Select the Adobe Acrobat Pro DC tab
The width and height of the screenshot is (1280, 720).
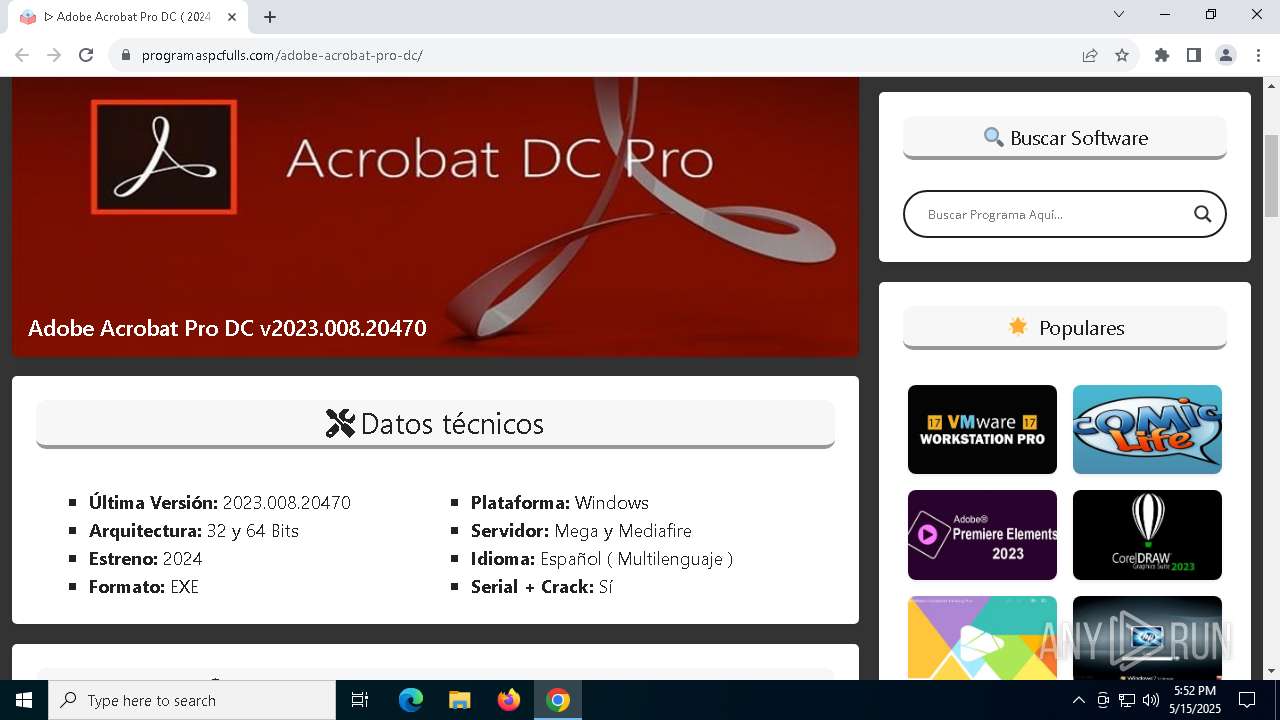pos(128,17)
